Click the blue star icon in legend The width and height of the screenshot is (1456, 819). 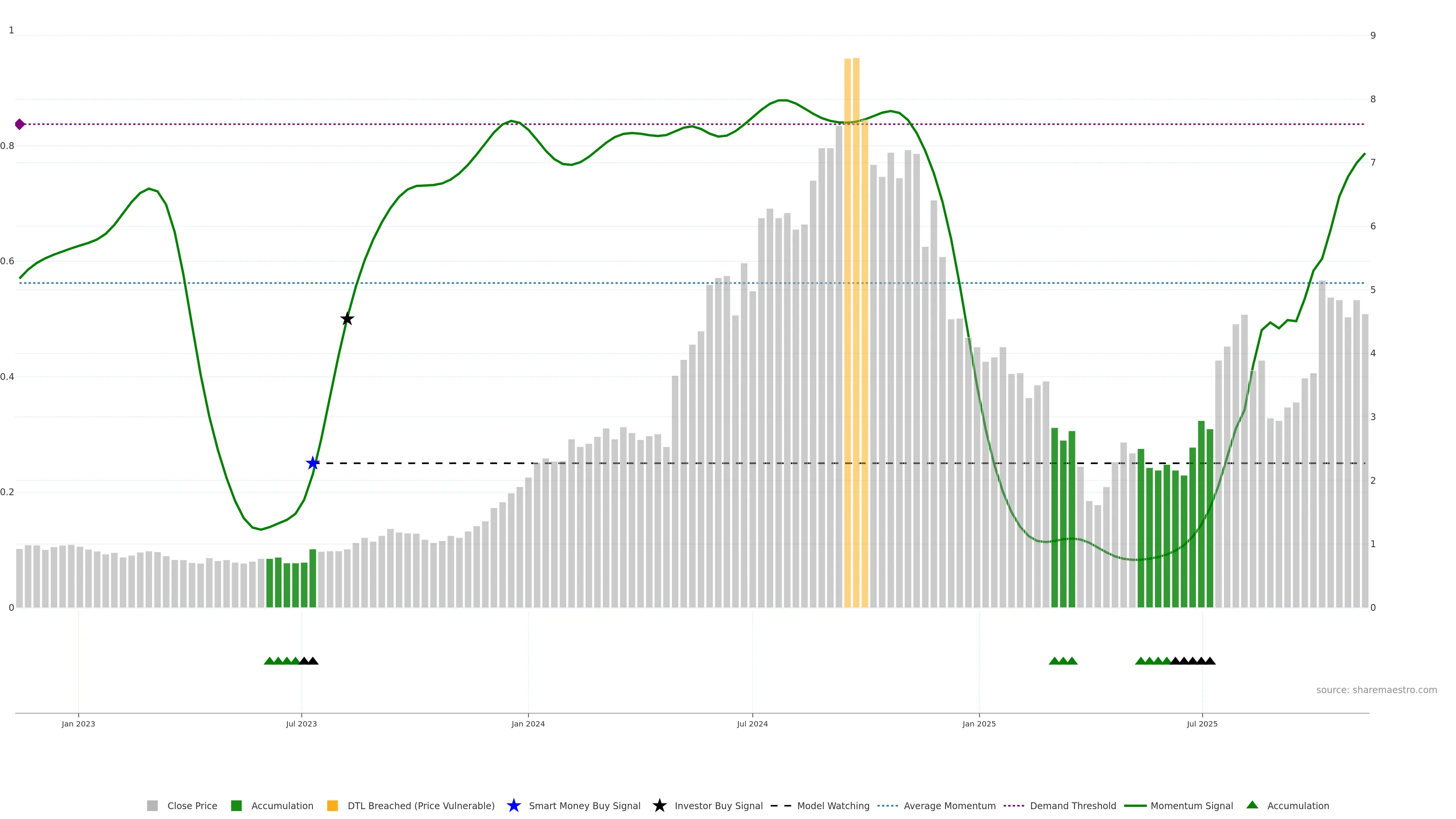click(x=513, y=806)
